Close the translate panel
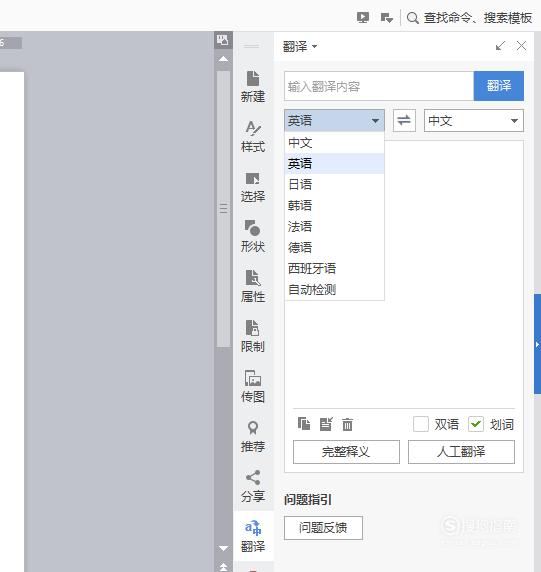The image size is (541, 572). click(x=521, y=46)
